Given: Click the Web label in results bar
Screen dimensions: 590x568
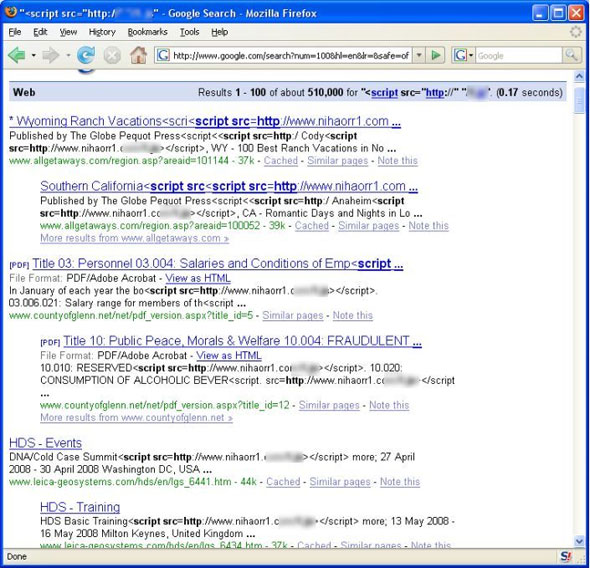Looking at the screenshot, I should pos(24,93).
